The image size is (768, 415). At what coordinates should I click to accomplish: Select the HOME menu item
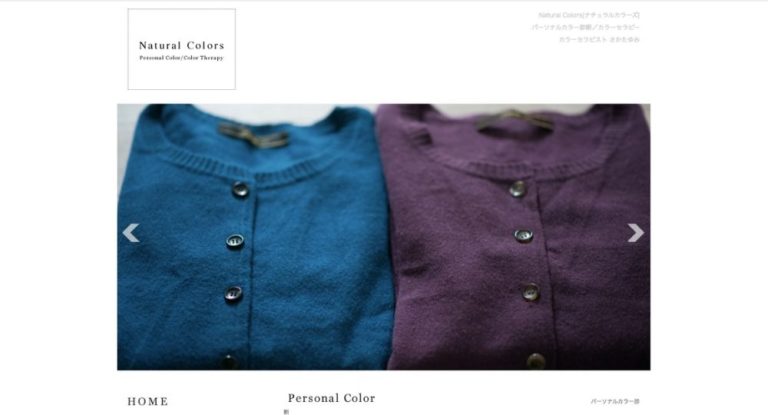pyautogui.click(x=148, y=401)
